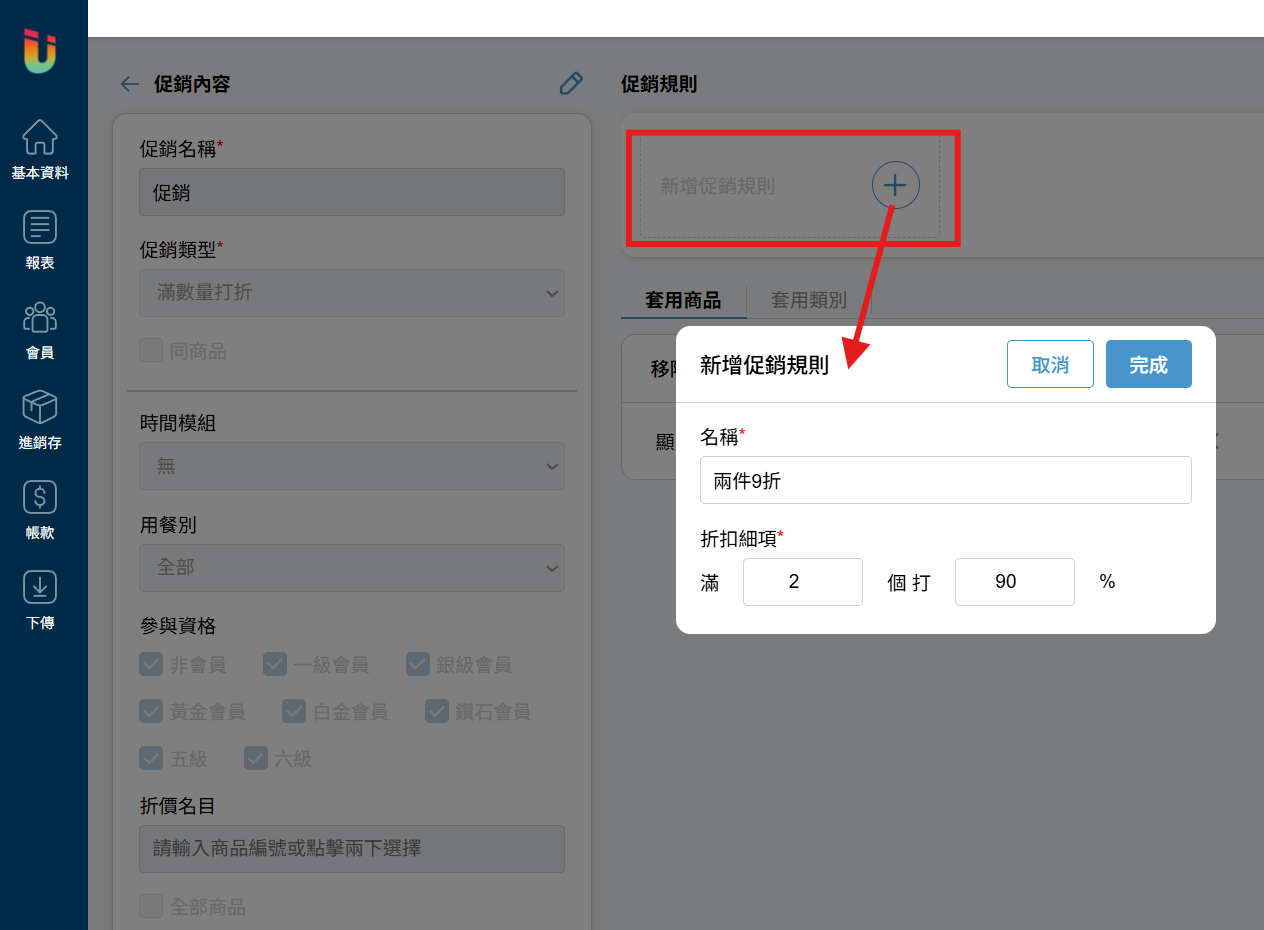Screen dimensions: 1264x930
Task: Expand the 促銷類型 dropdown
Action: tap(352, 293)
